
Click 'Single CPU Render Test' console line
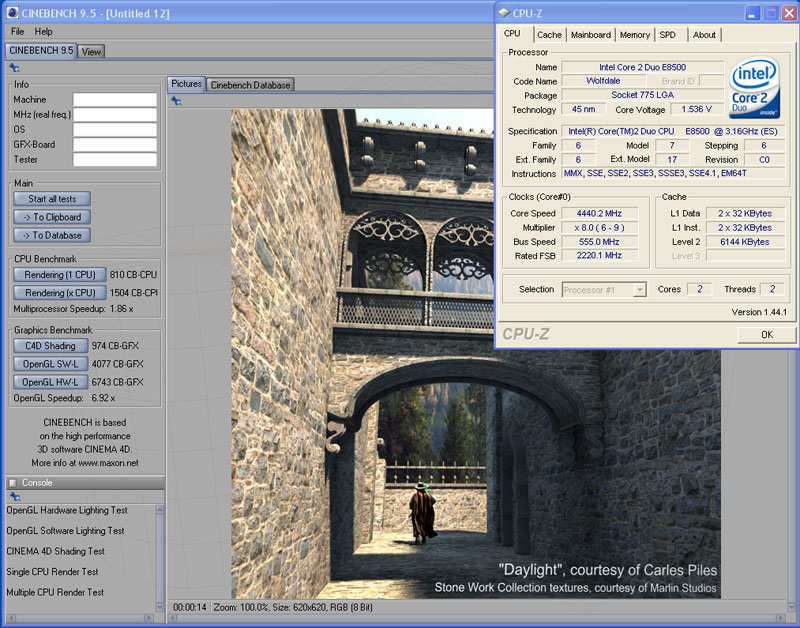tap(52, 572)
